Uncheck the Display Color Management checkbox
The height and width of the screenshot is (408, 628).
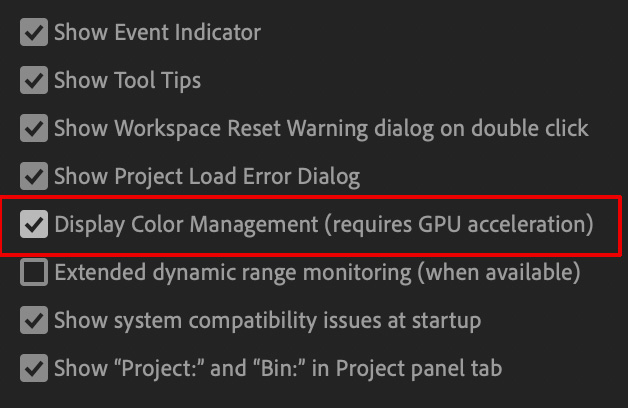[x=34, y=224]
